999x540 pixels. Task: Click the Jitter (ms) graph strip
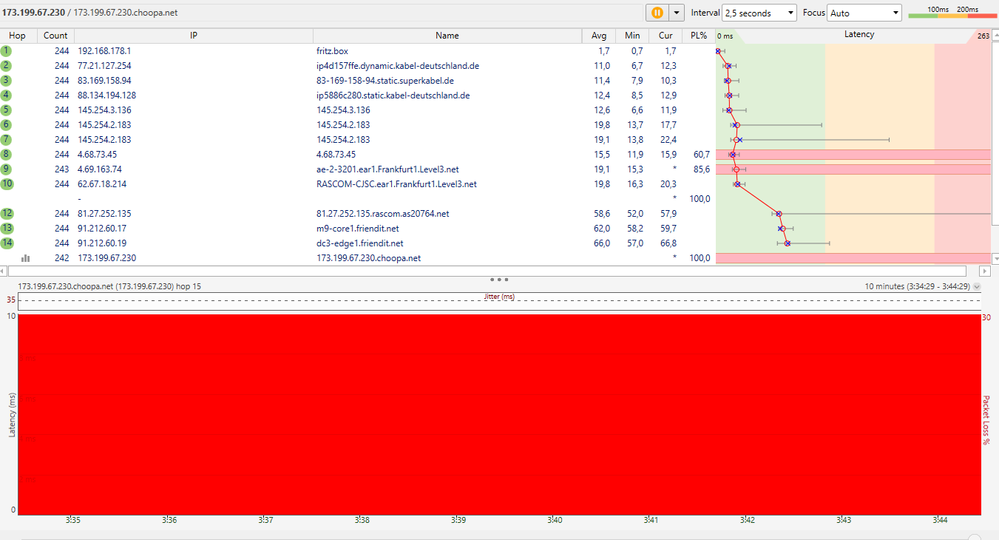pos(499,301)
